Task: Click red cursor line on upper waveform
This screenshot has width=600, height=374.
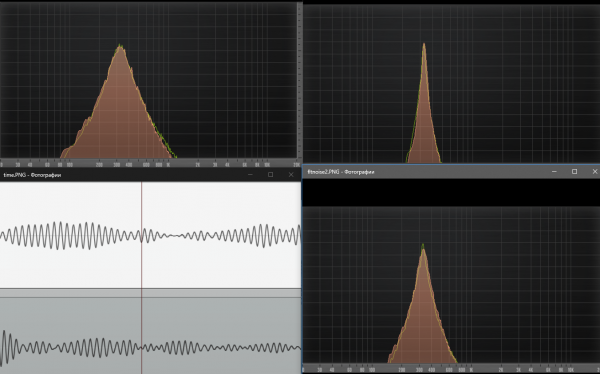Action: coord(142,235)
